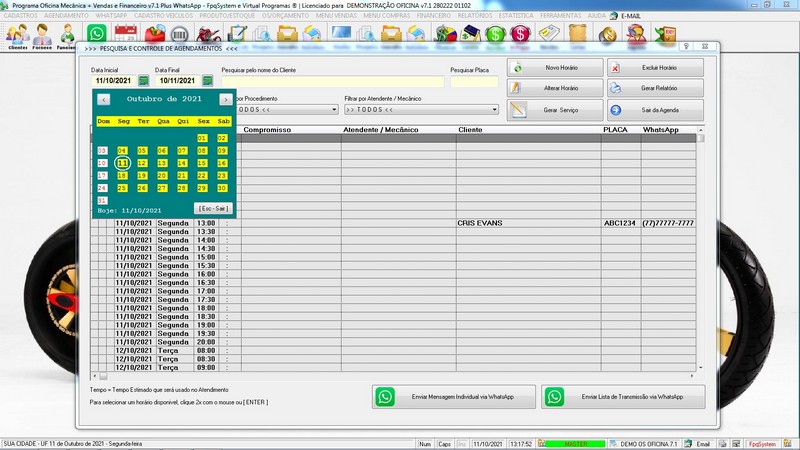
Task: Open calendar picker beside Data Final
Action: click(207, 81)
